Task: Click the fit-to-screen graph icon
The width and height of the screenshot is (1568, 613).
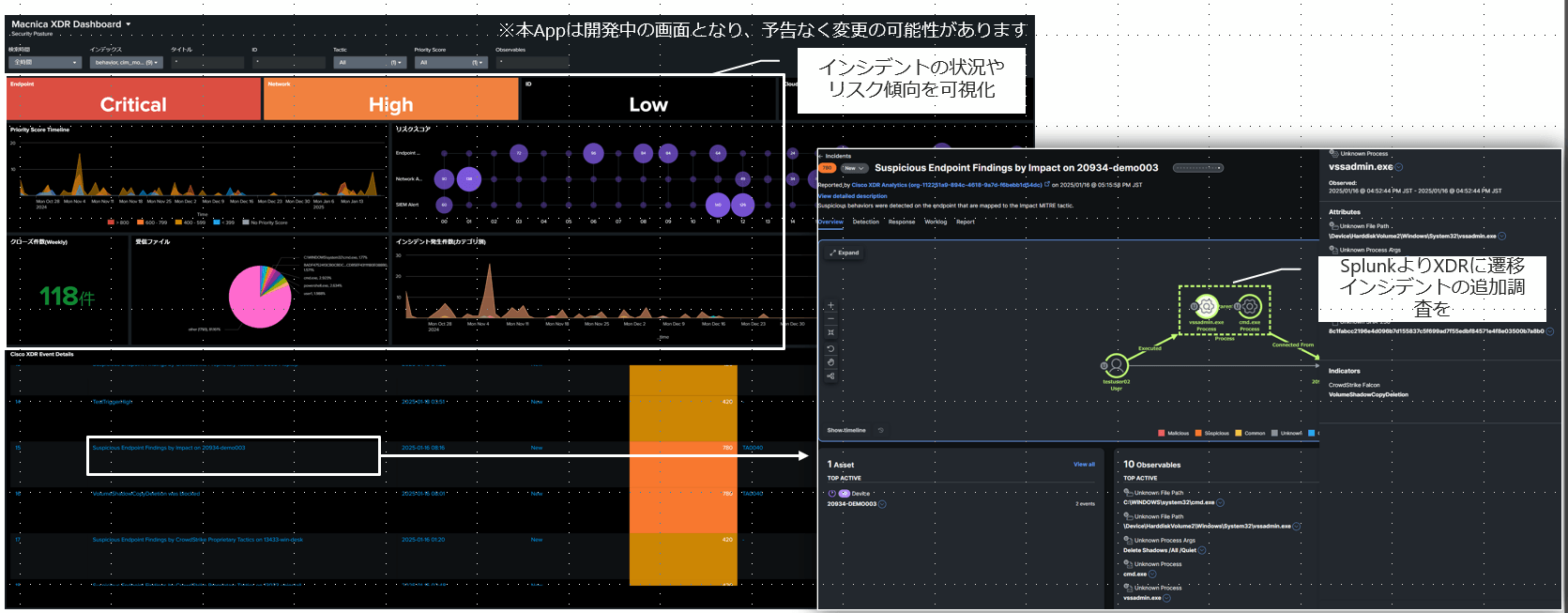Action: [x=830, y=332]
